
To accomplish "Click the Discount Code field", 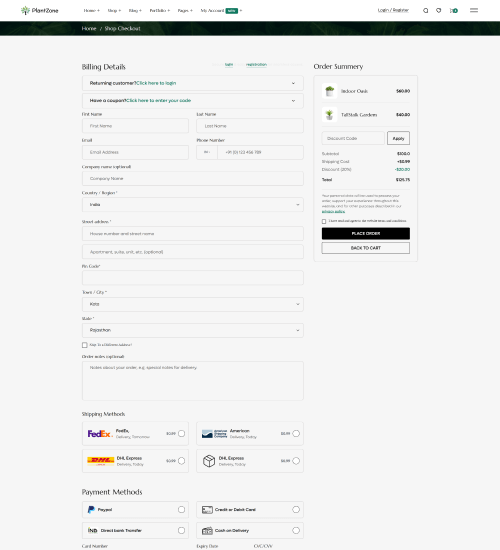I will (353, 138).
